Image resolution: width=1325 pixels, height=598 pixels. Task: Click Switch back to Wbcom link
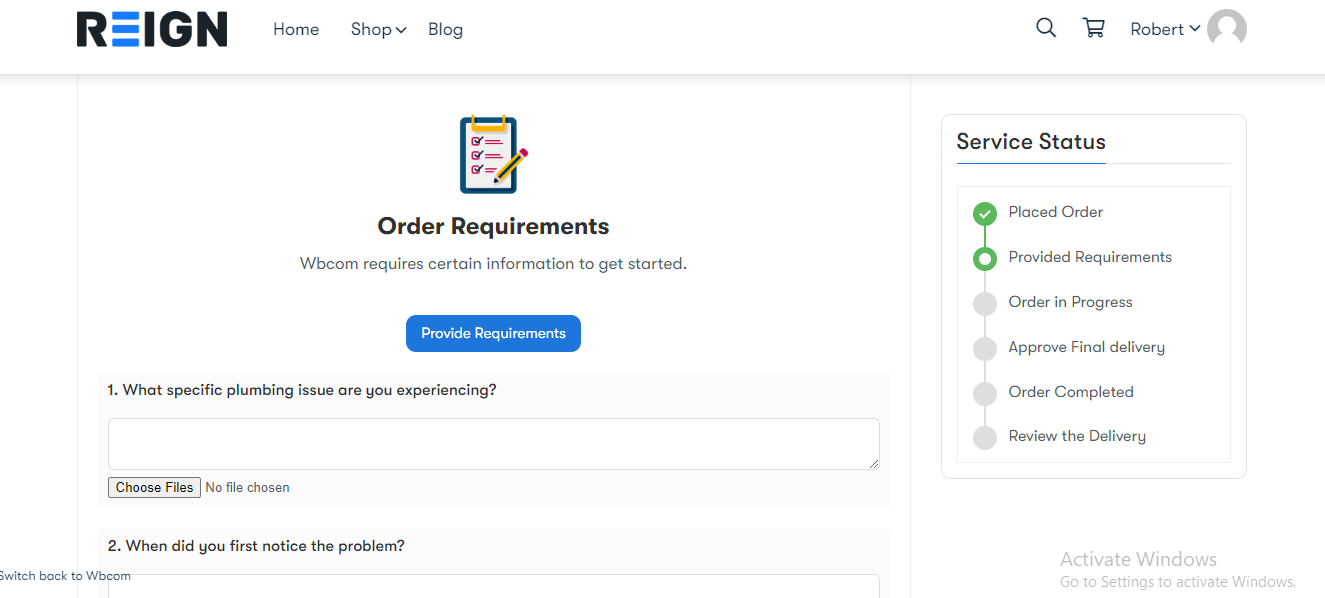pos(65,576)
